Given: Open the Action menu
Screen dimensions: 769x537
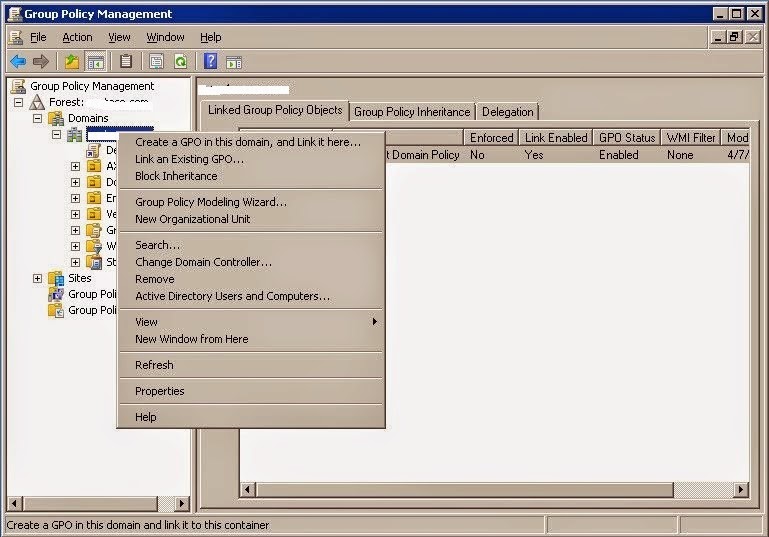Looking at the screenshot, I should 77,37.
